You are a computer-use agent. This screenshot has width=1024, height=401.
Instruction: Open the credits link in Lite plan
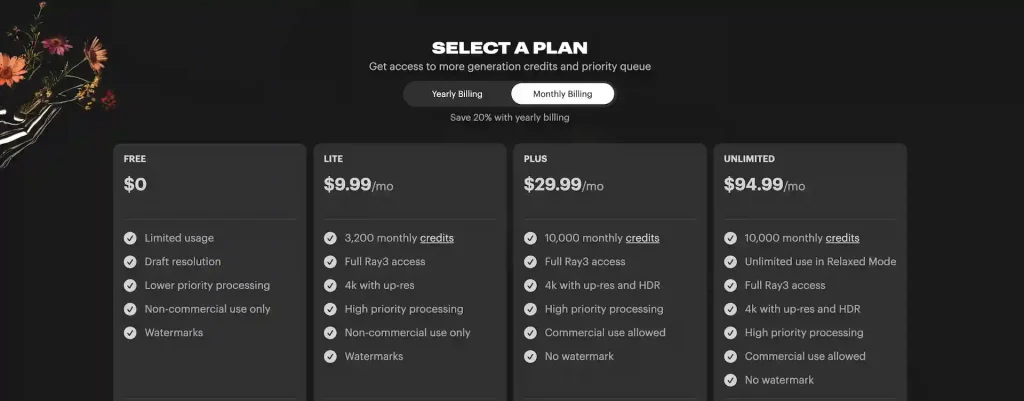point(437,238)
